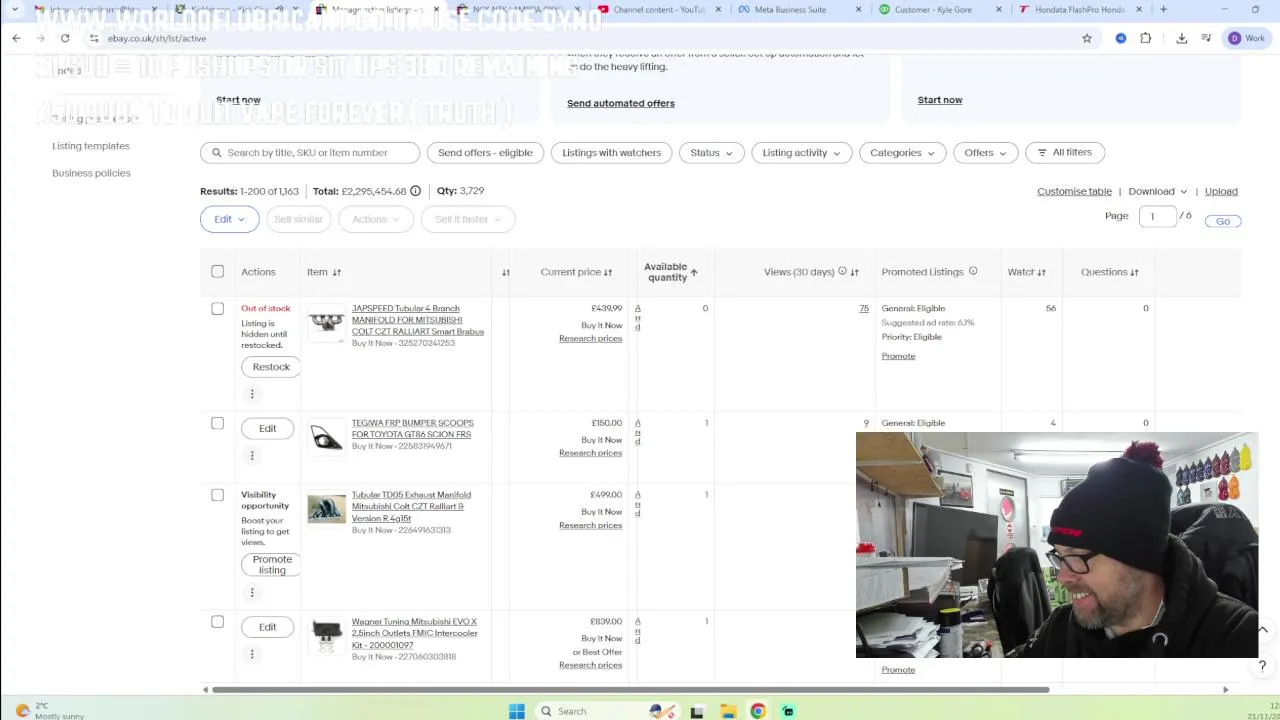The width and height of the screenshot is (1280, 720).
Task: Click Promote listing for Tubular TD05
Action: [x=272, y=565]
